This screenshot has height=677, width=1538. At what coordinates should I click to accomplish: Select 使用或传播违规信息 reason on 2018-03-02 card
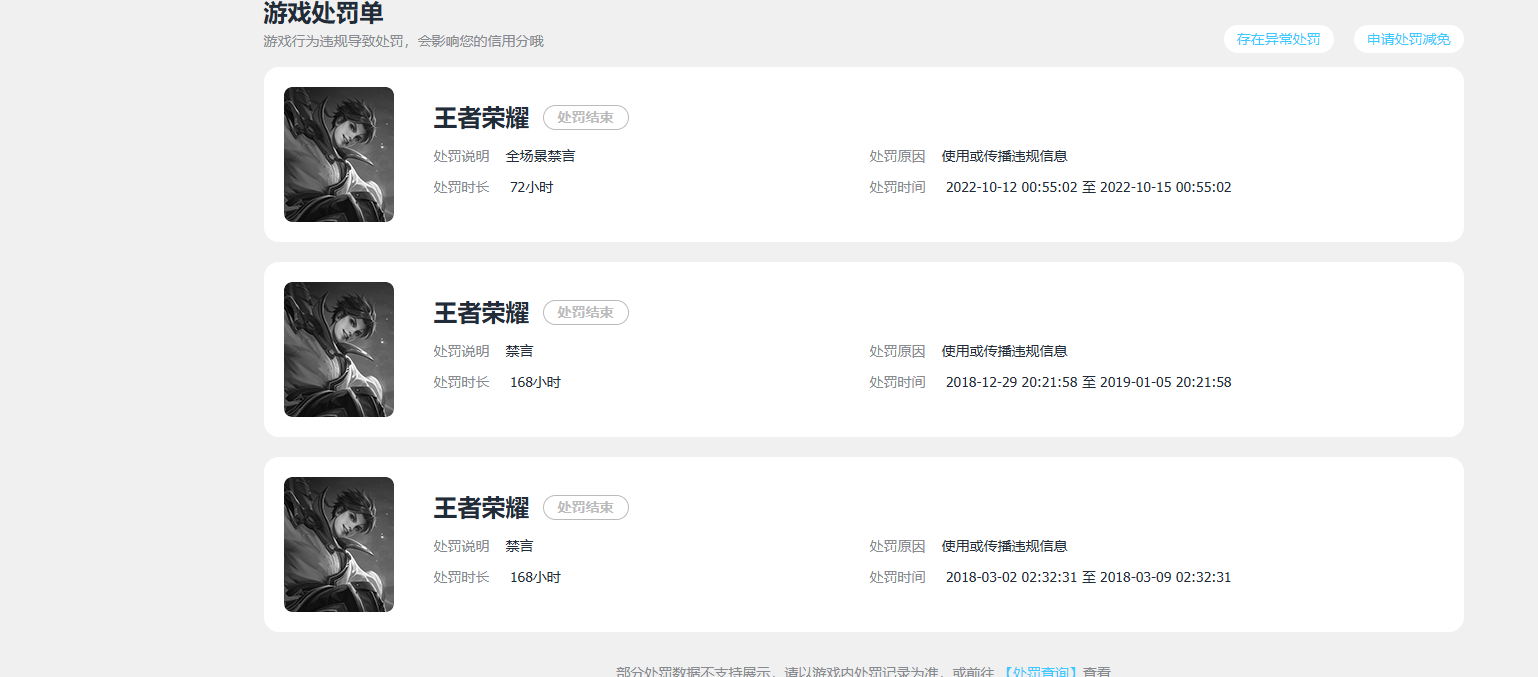1004,546
